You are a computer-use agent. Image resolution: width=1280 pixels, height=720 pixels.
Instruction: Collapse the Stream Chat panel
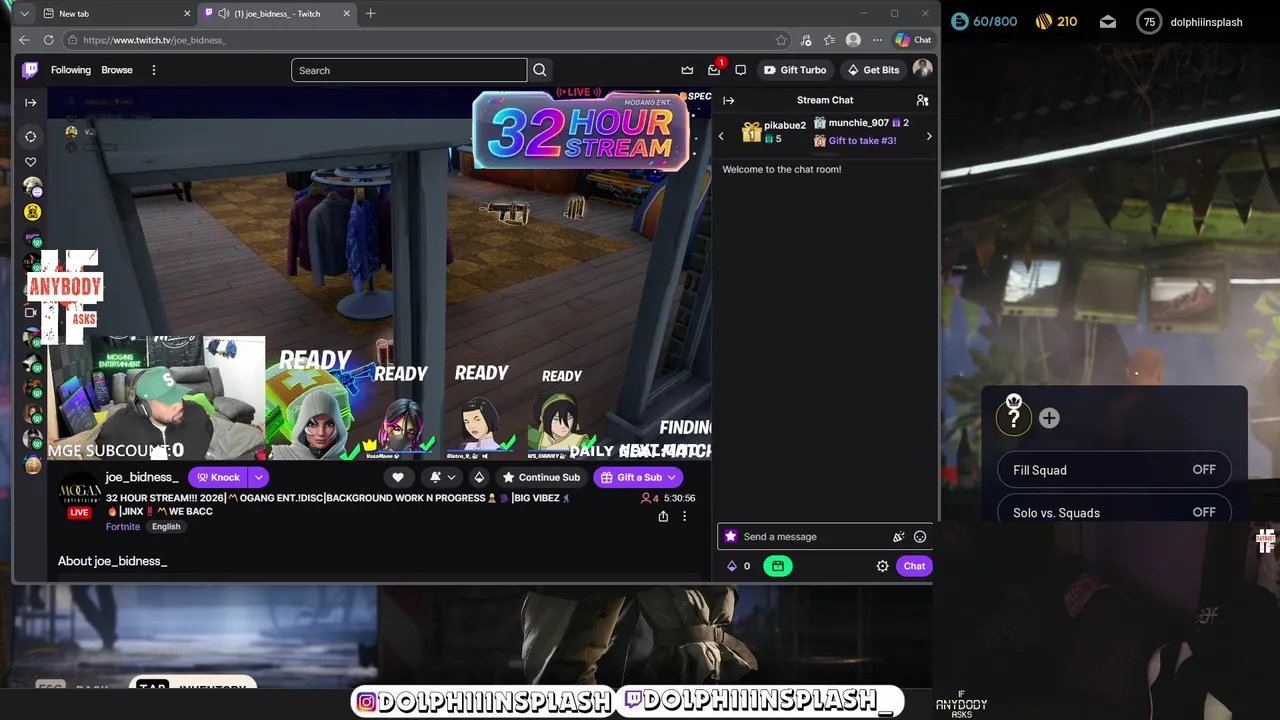click(729, 100)
